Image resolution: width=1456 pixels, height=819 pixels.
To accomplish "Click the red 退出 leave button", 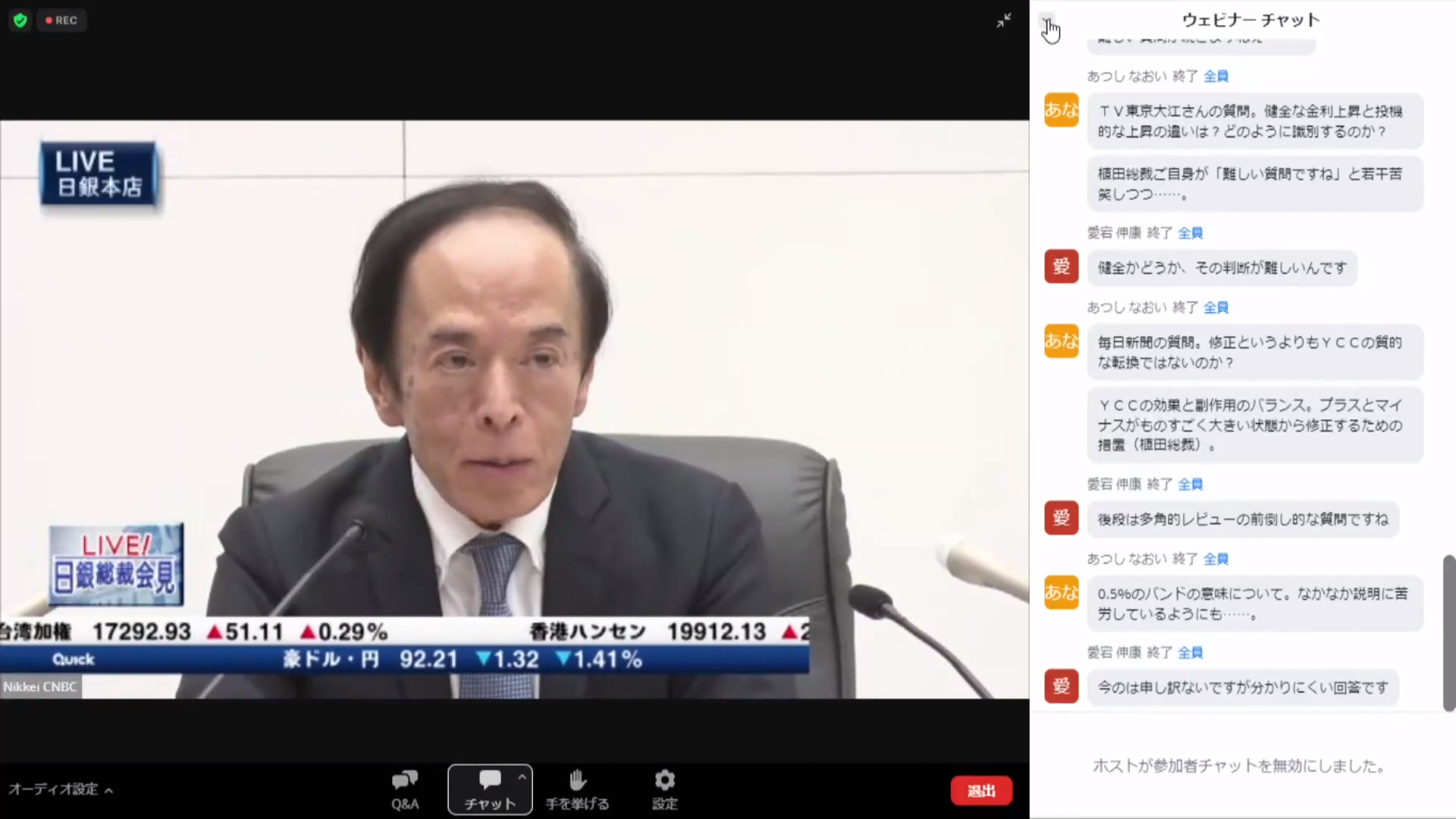I will (981, 791).
